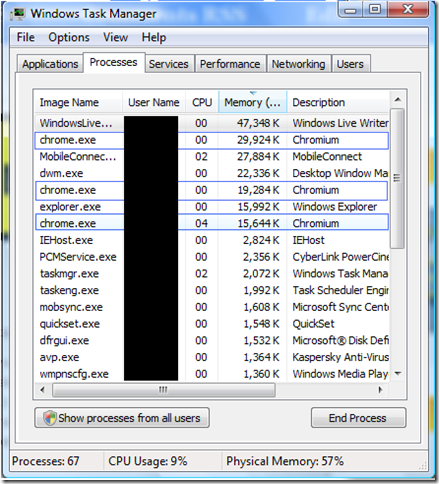
Task: Sort by the CPU column header
Action: click(x=202, y=102)
